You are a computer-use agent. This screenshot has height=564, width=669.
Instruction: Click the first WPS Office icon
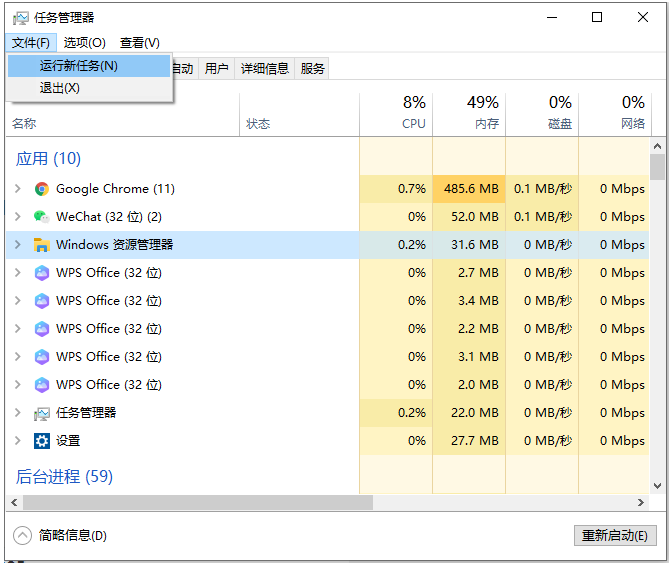(x=41, y=273)
